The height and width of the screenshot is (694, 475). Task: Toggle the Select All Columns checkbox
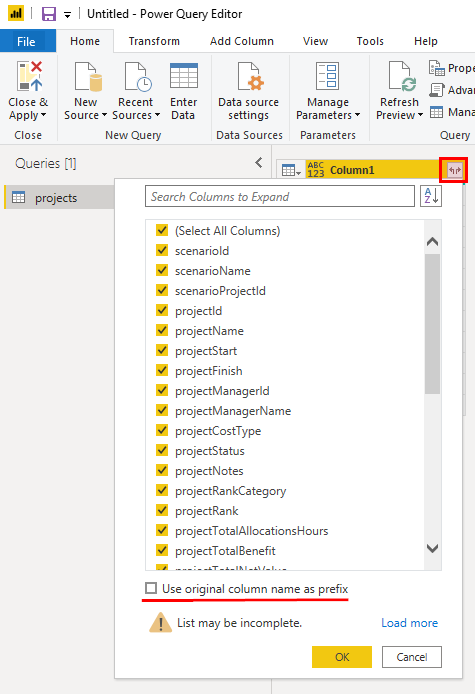pos(162,230)
